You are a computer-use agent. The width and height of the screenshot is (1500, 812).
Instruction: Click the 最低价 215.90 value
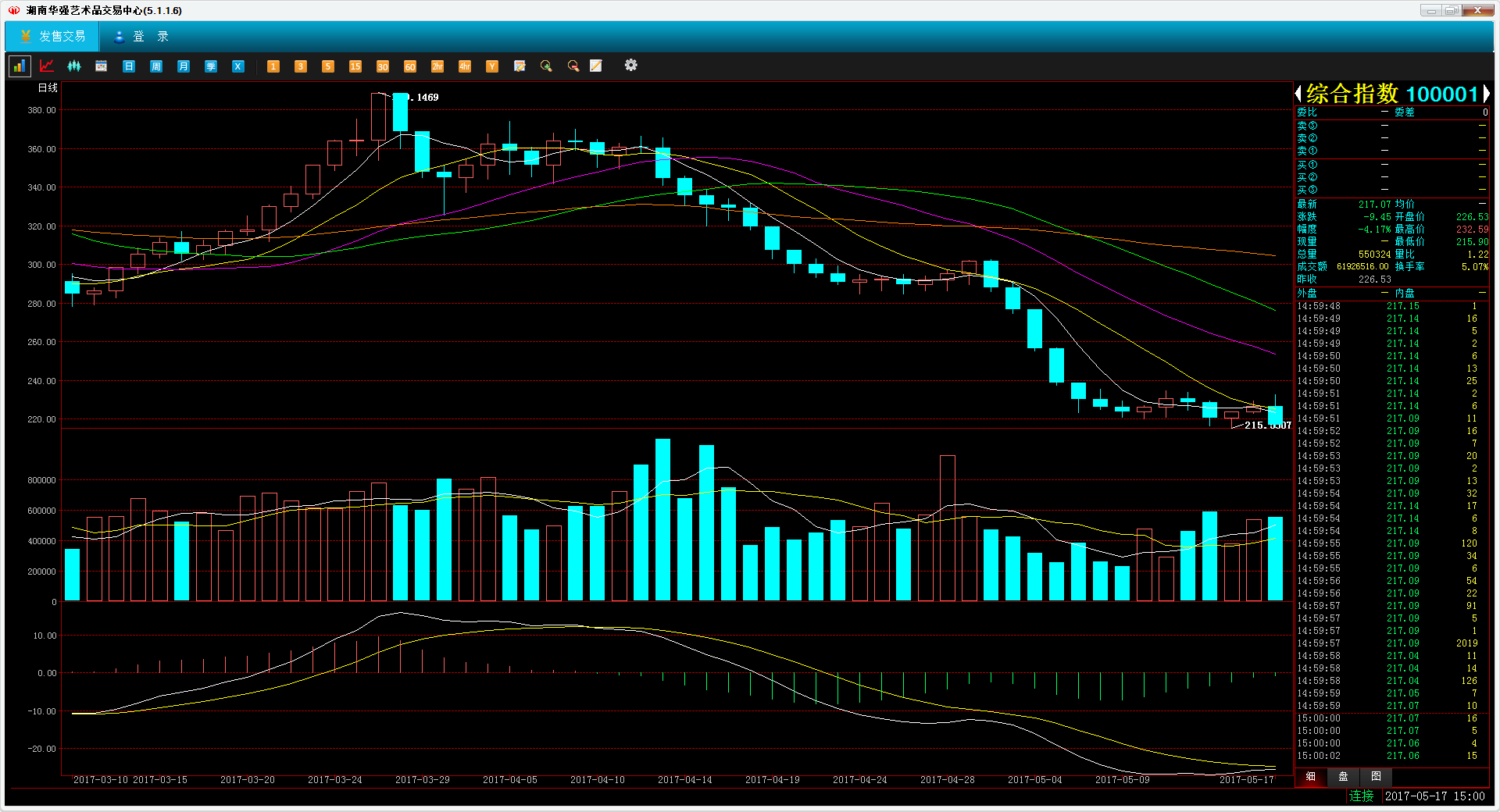point(1473,242)
